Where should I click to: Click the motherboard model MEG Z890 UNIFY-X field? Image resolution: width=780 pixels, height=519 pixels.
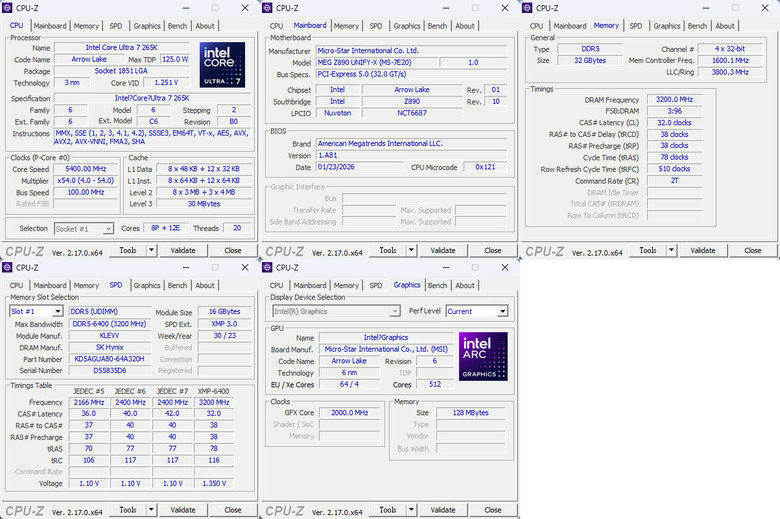377,63
